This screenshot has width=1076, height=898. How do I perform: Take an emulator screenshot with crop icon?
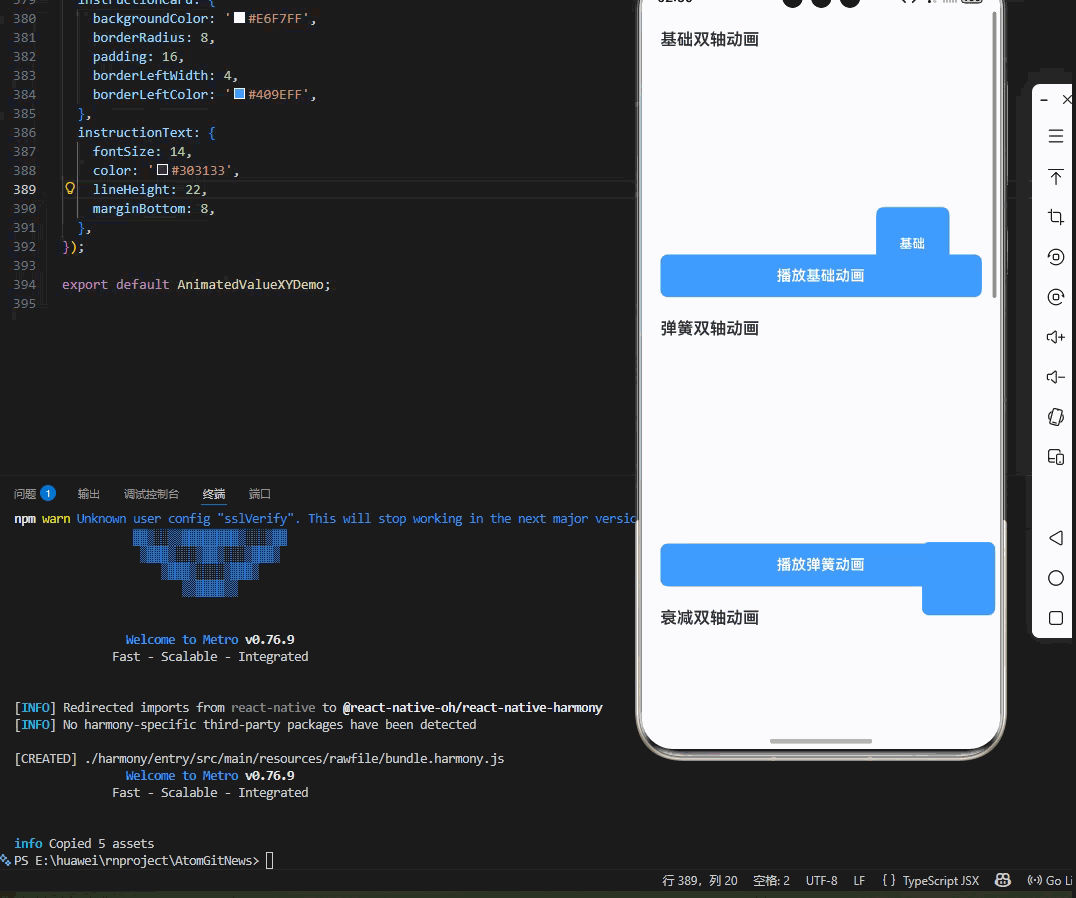(1055, 217)
